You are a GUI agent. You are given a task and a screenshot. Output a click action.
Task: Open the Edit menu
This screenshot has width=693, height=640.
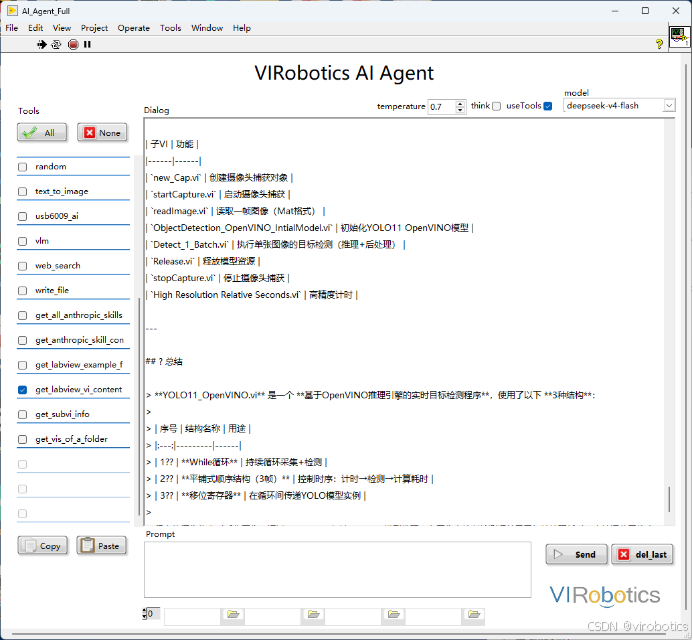click(x=35, y=28)
